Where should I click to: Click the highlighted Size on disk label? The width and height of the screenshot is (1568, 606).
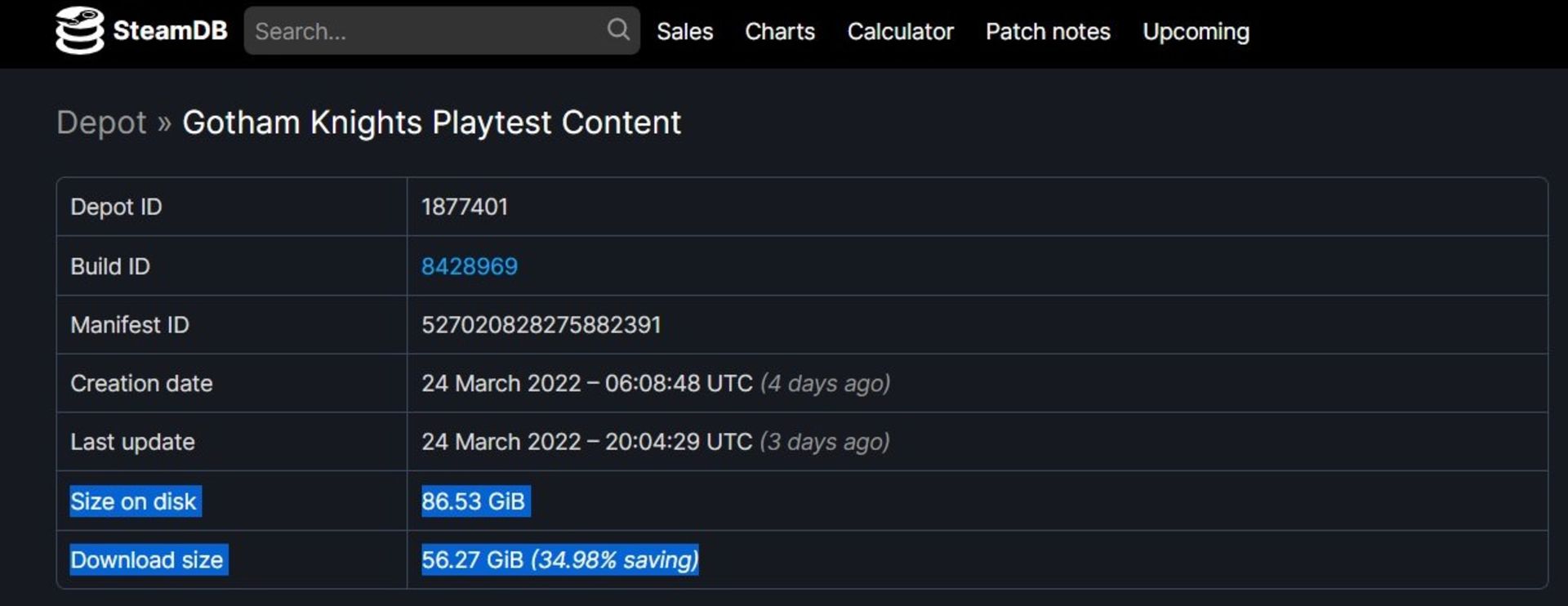pos(134,501)
